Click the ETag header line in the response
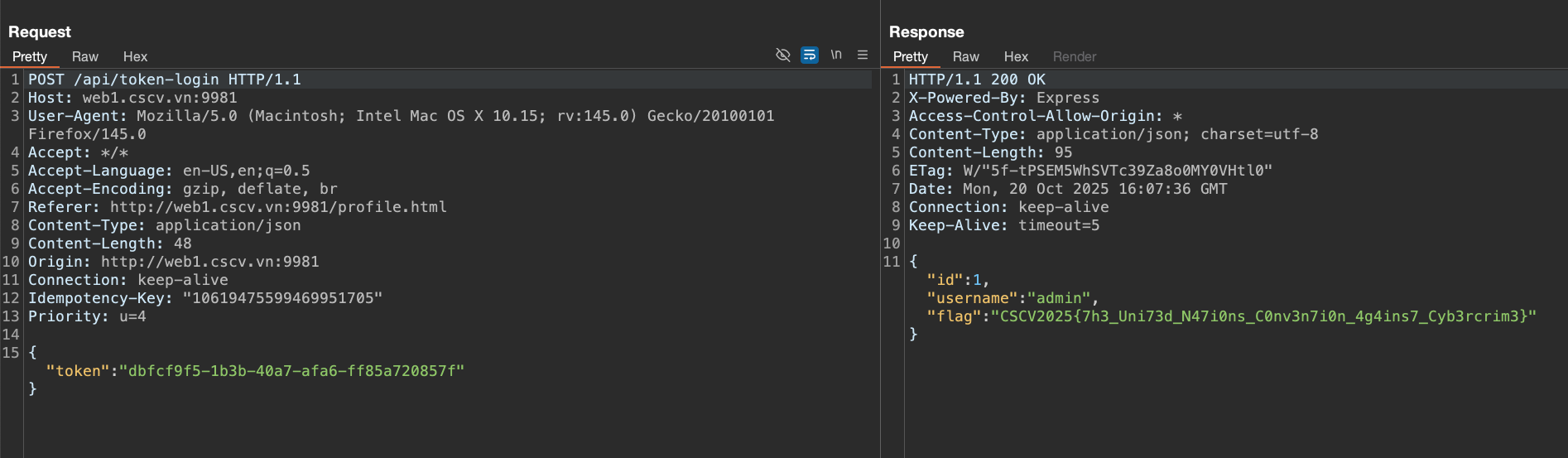1568x458 pixels. click(1089, 171)
